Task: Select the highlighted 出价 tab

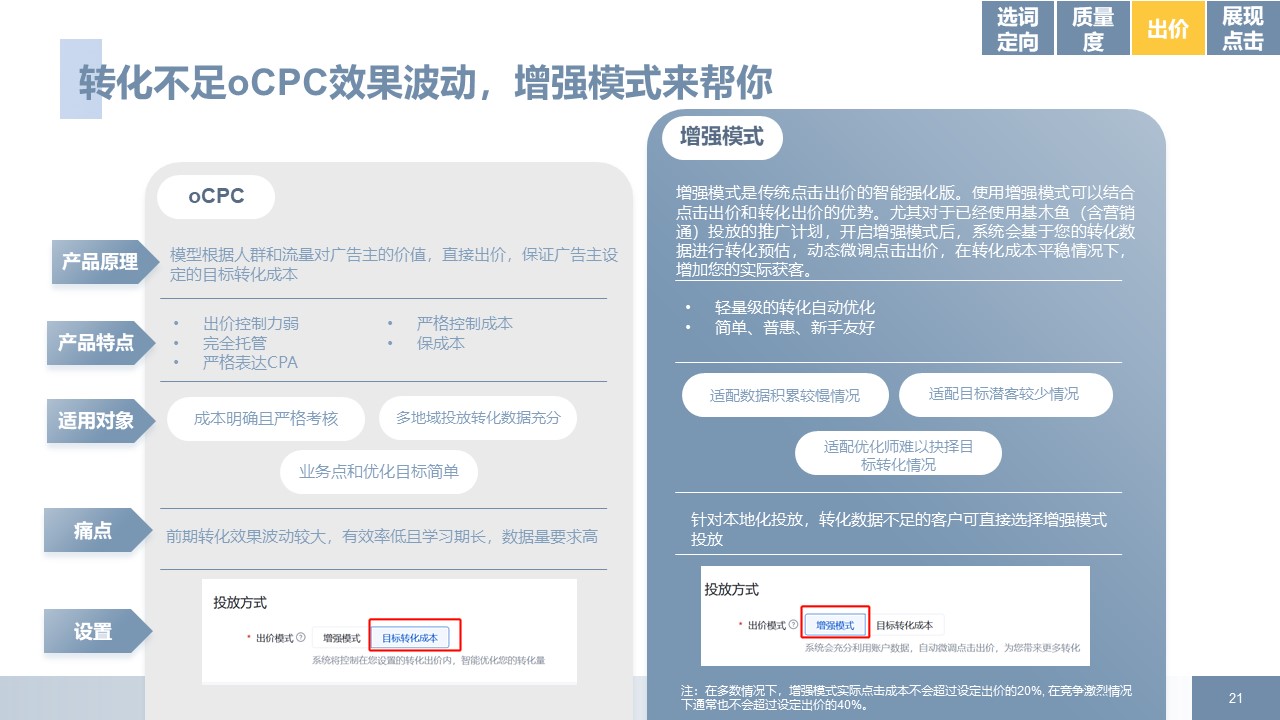Action: coord(1168,29)
